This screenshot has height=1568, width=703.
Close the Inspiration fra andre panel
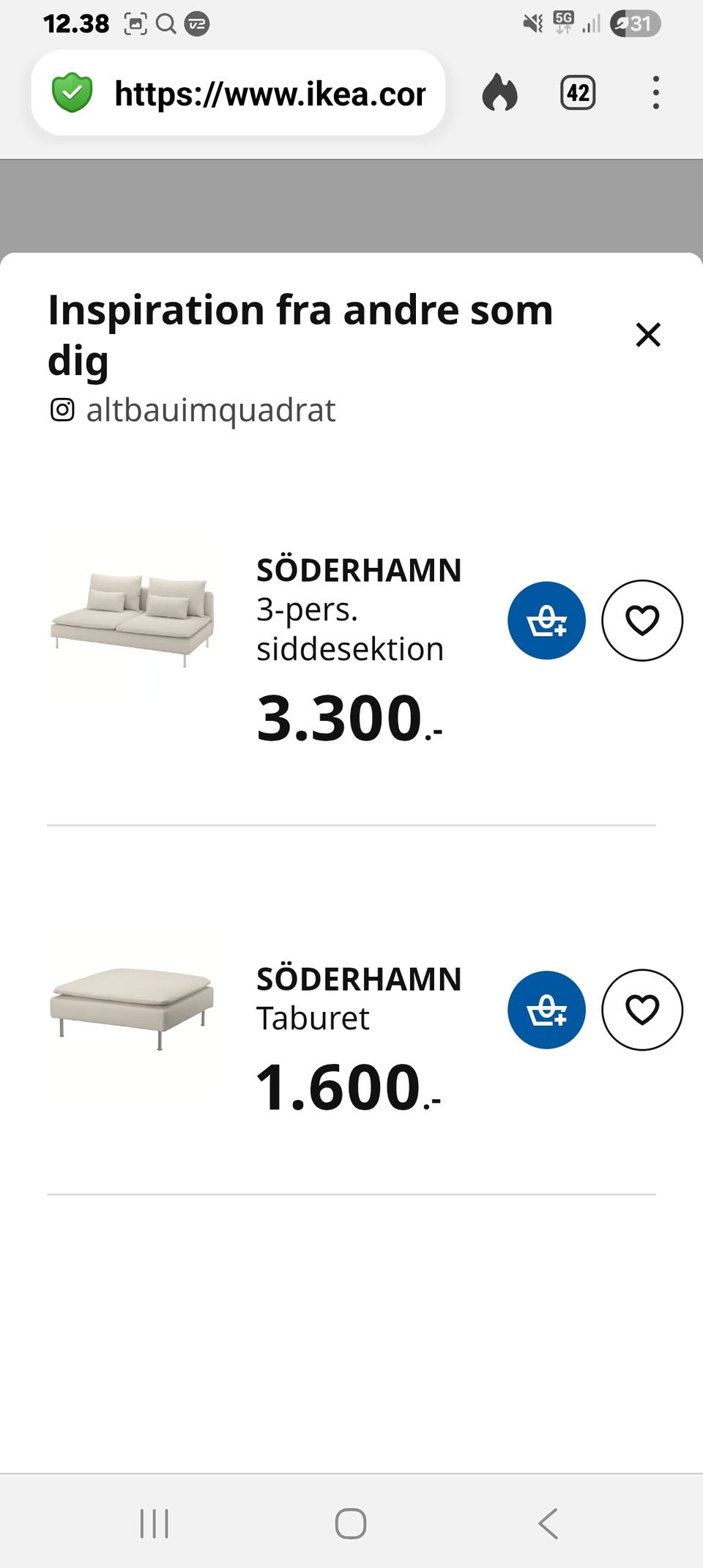(648, 335)
